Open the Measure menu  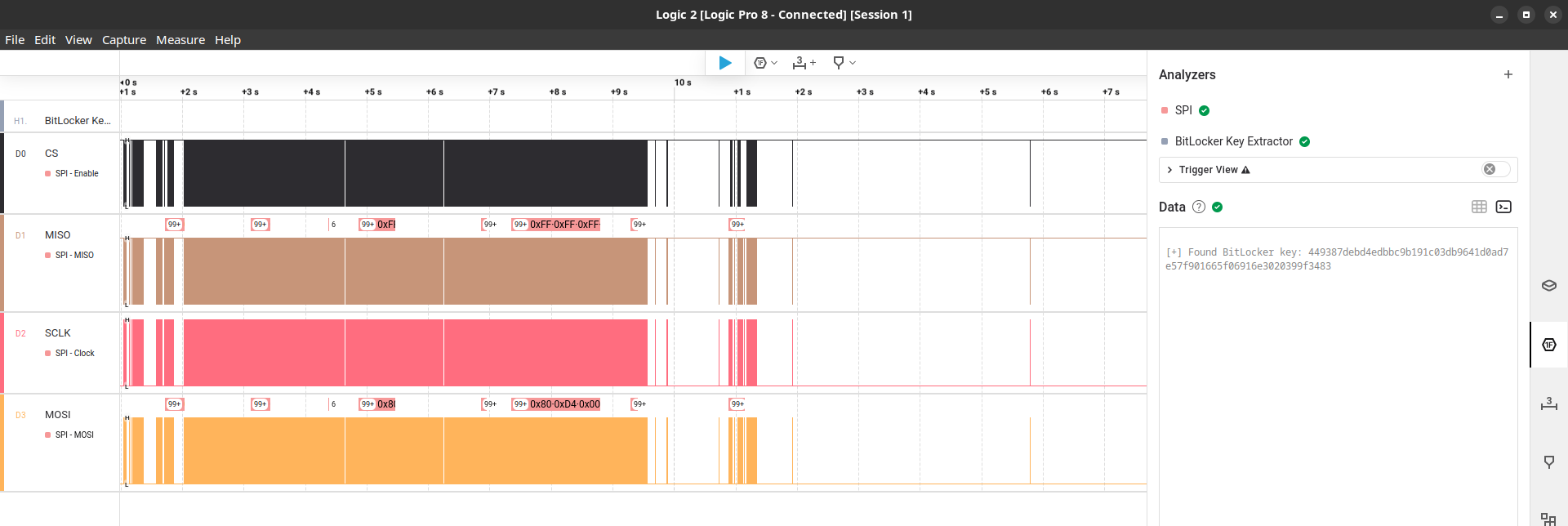tap(180, 40)
